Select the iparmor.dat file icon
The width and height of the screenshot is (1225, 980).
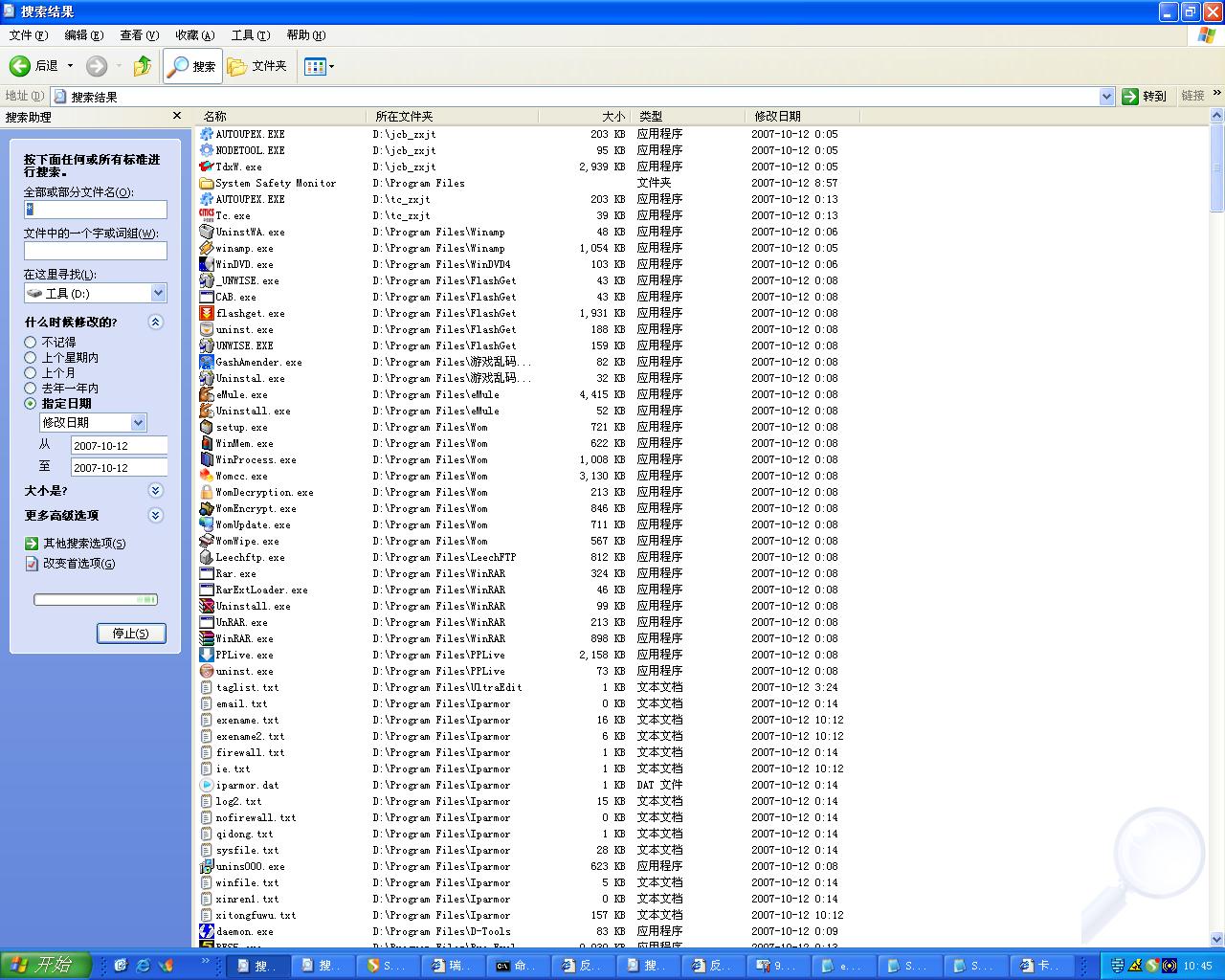[x=207, y=785]
